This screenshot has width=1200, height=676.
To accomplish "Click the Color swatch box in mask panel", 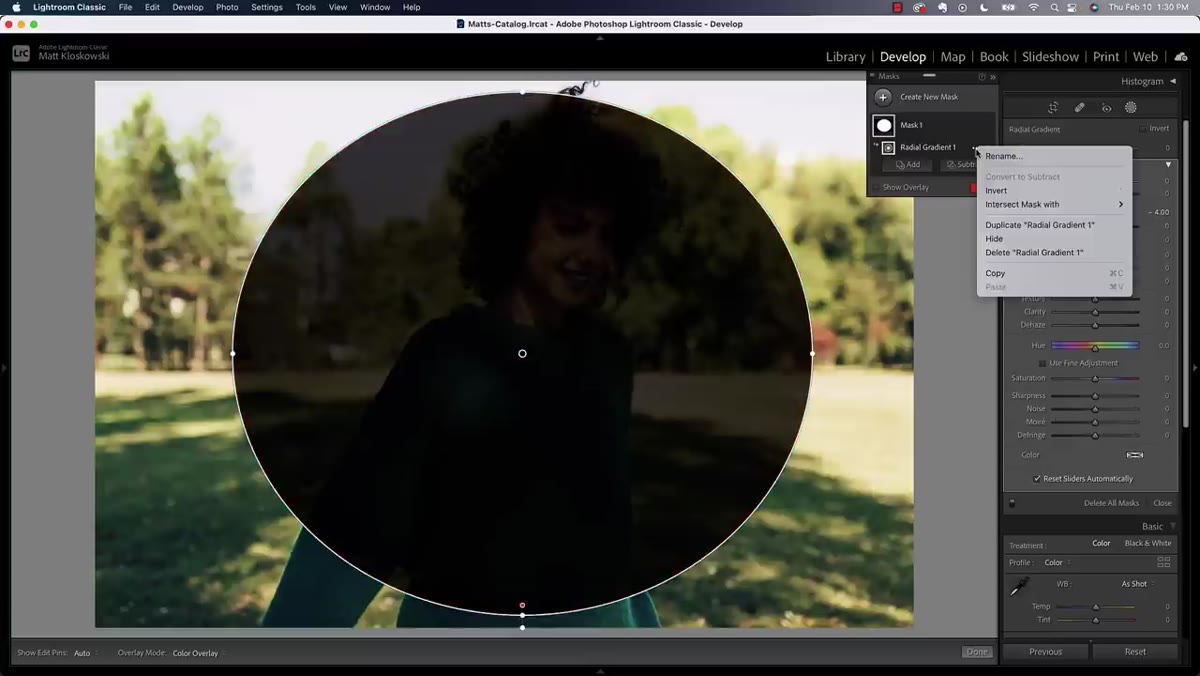I will 1135,455.
